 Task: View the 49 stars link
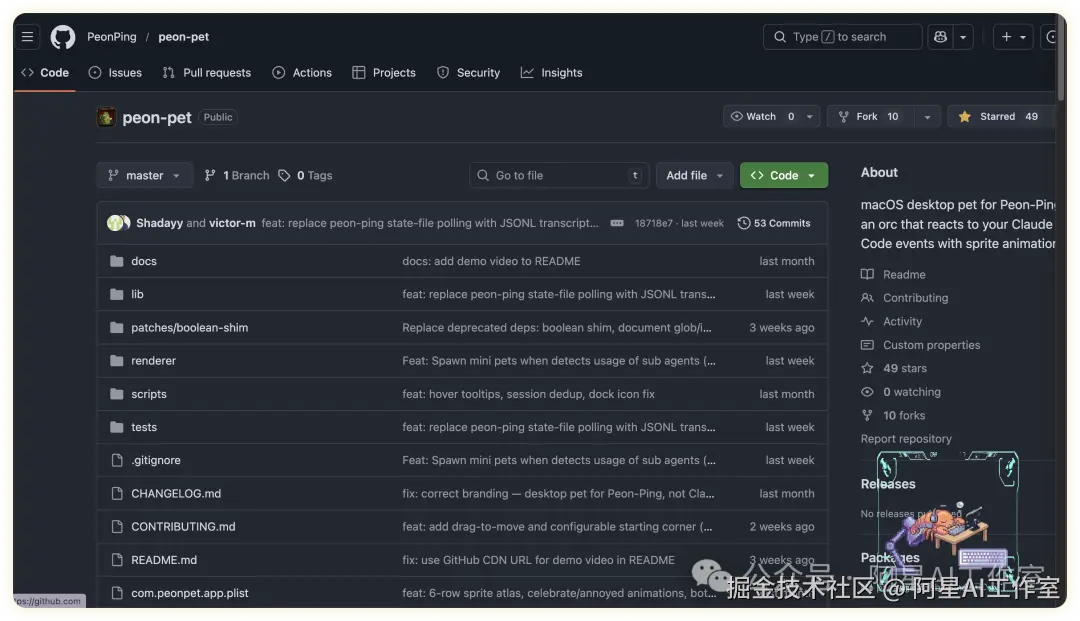(894, 368)
